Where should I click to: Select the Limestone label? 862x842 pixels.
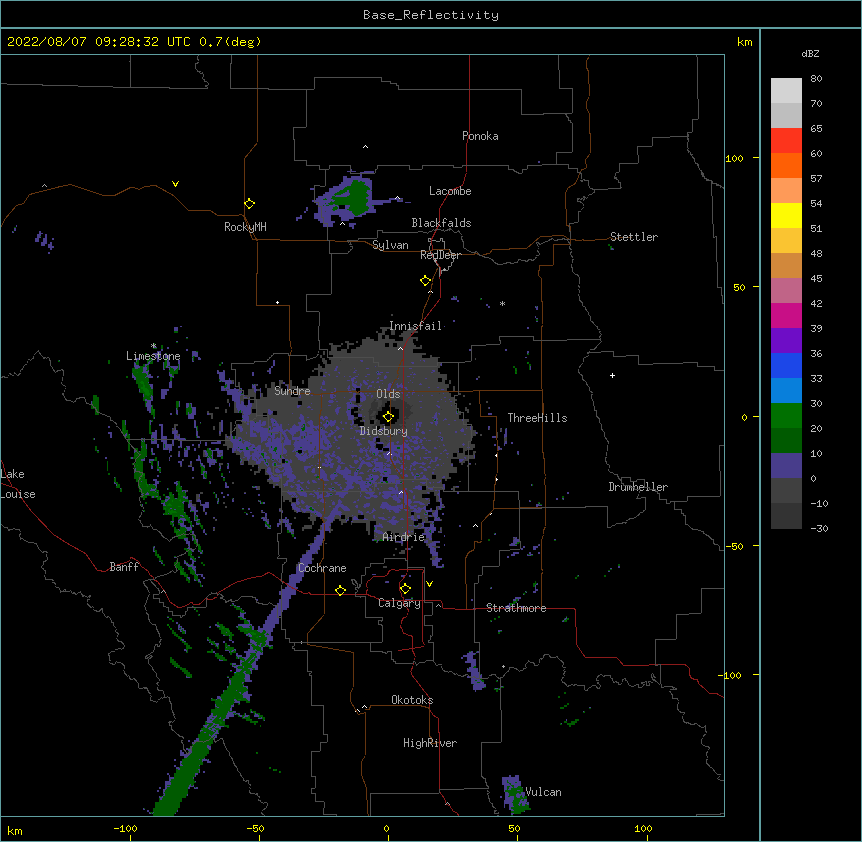(153, 356)
